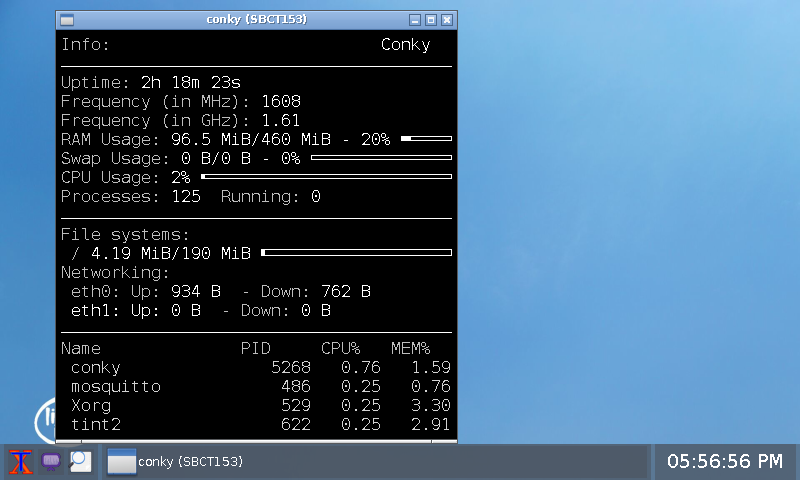
Task: Click the RAM usage progress bar
Action: 427,138
